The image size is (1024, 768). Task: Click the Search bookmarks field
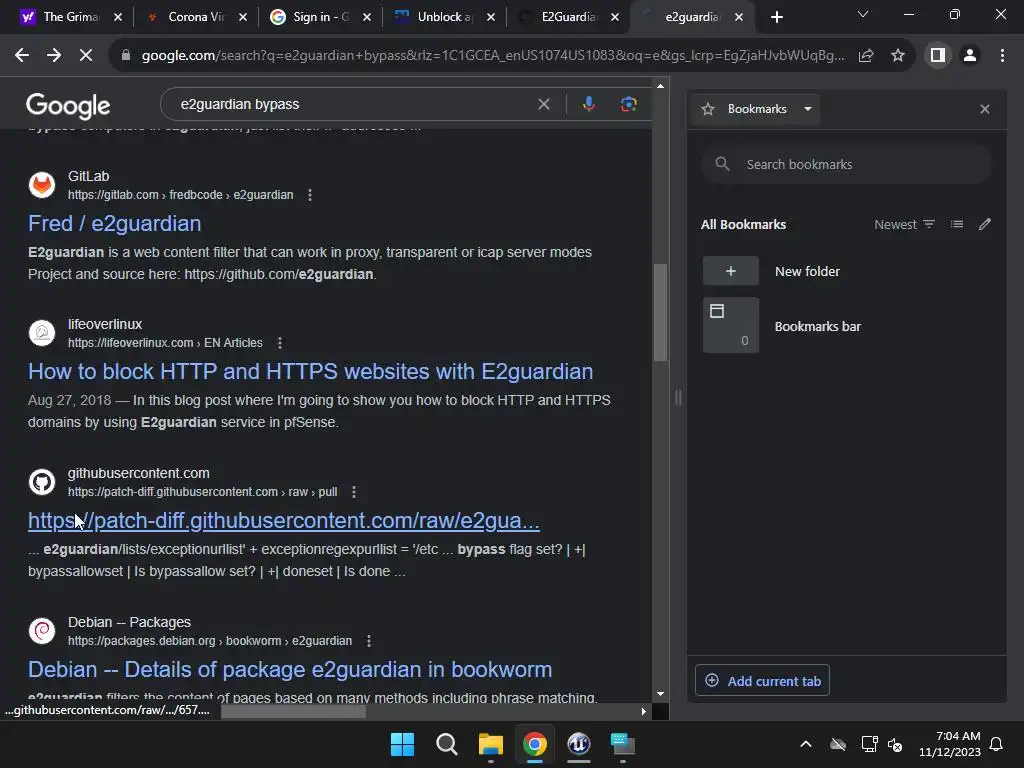pyautogui.click(x=846, y=164)
